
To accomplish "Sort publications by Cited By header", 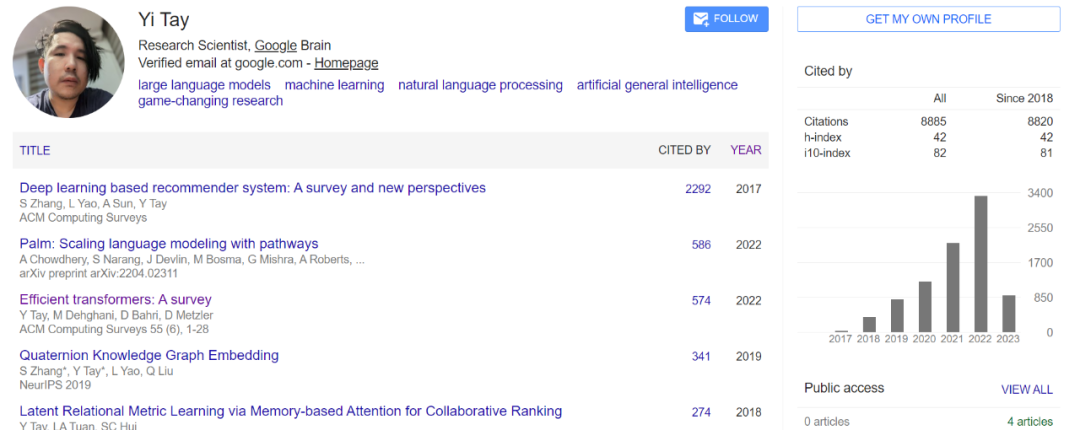I will click(684, 150).
